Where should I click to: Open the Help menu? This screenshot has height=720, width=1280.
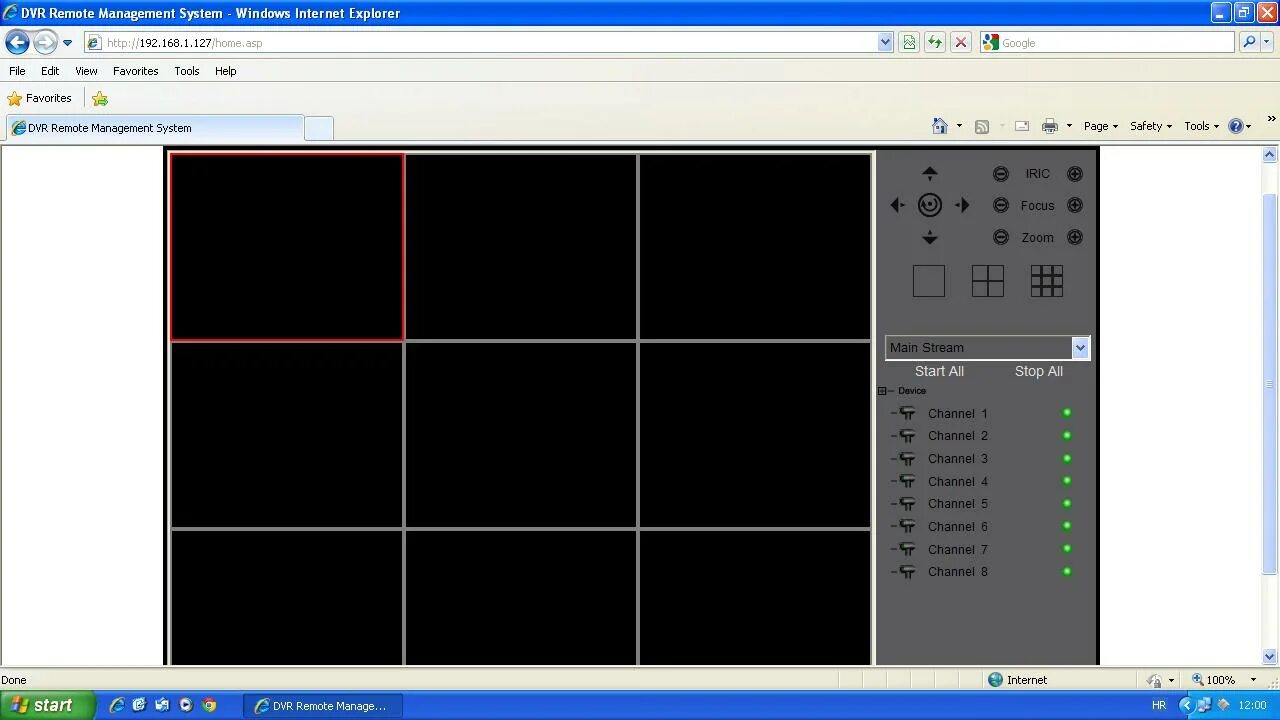click(225, 71)
